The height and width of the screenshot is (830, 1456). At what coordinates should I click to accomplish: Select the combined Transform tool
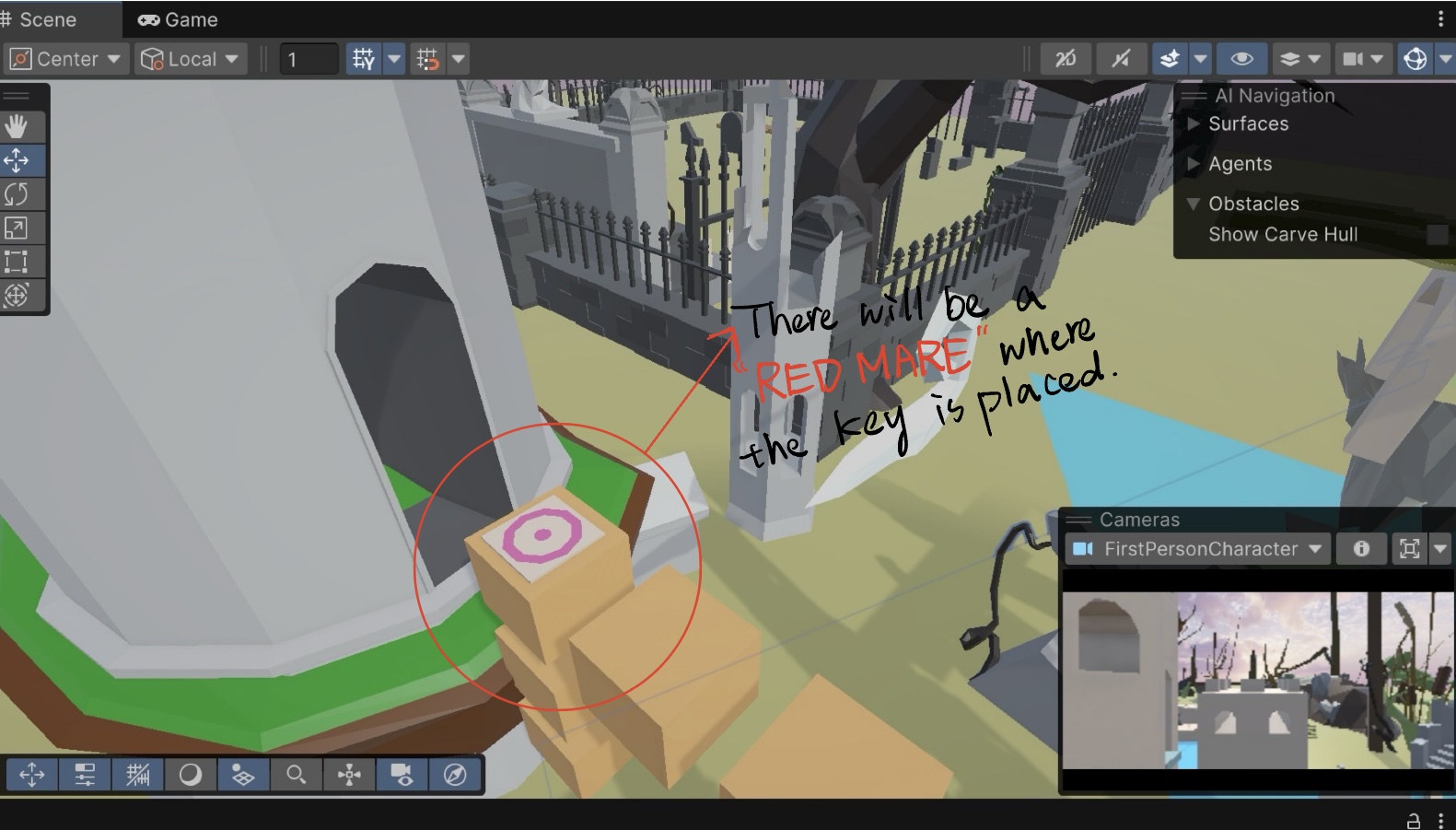[17, 296]
